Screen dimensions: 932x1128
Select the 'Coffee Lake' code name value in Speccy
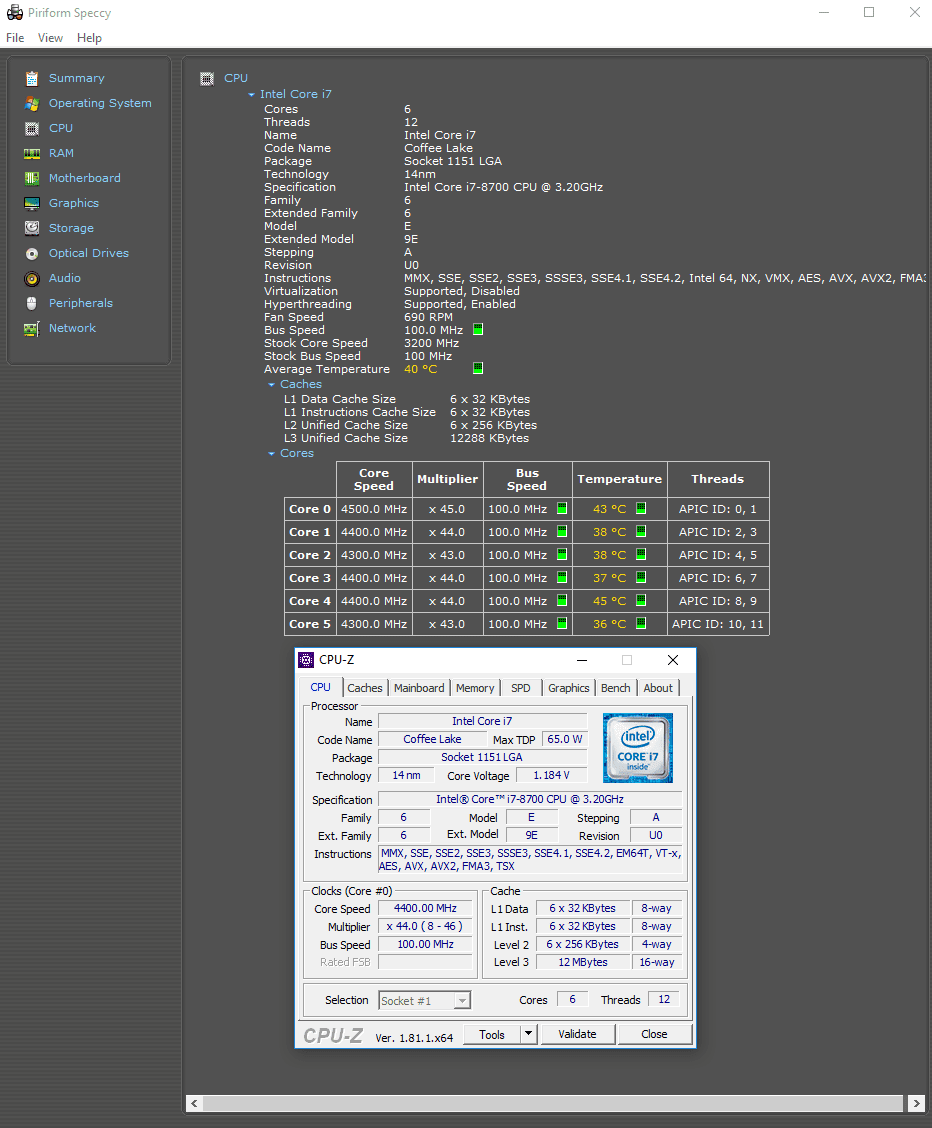(x=438, y=148)
